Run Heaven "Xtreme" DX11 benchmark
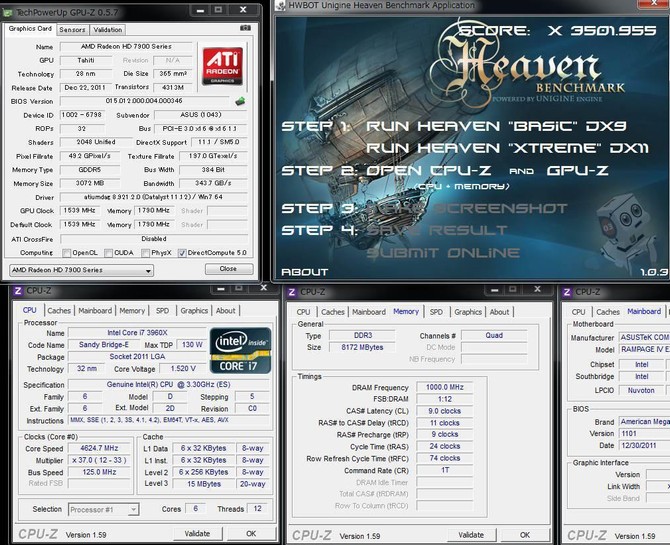 pyautogui.click(x=507, y=148)
